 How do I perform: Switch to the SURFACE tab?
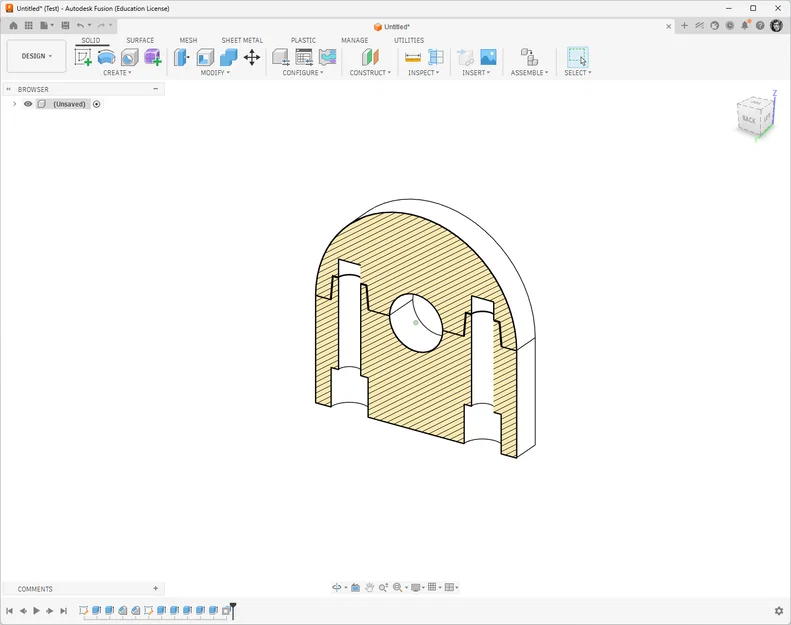[x=140, y=40]
